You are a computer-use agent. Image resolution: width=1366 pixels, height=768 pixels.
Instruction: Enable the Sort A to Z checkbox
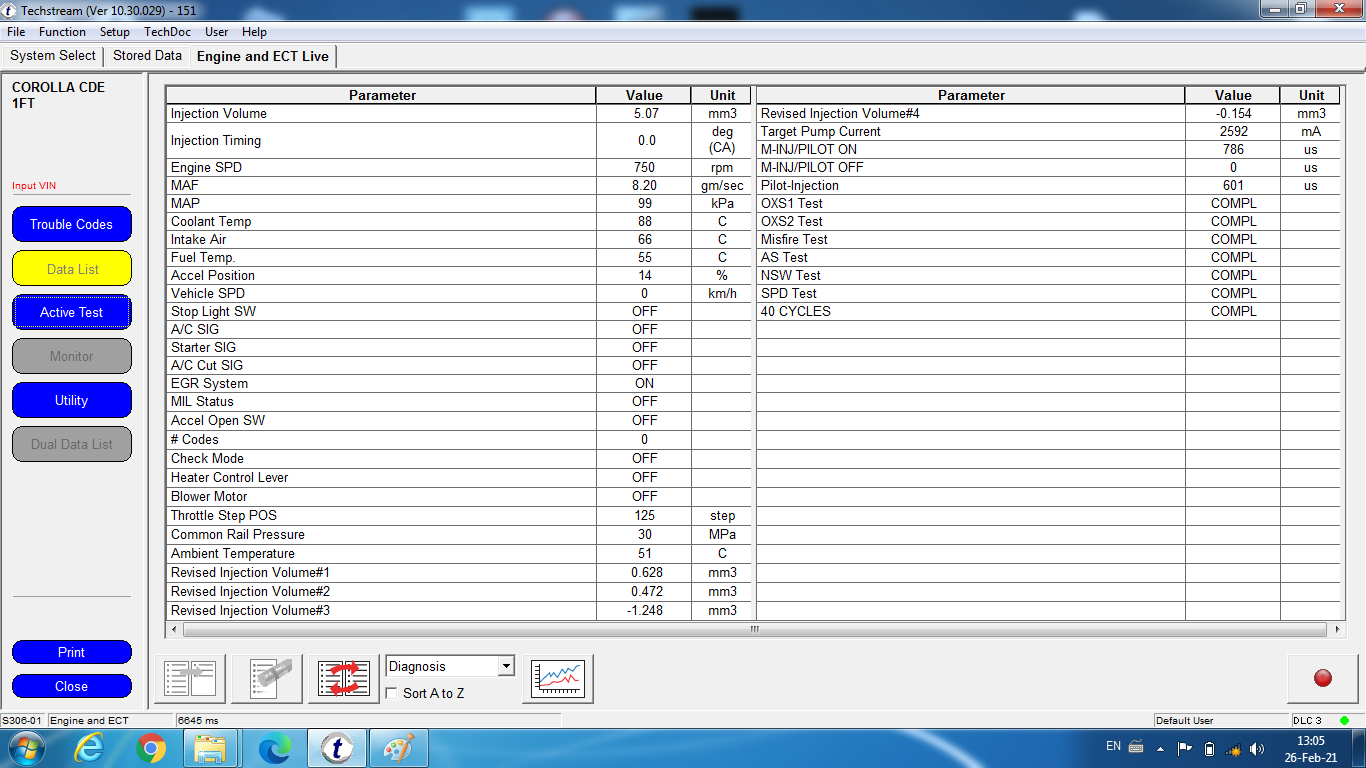(392, 693)
